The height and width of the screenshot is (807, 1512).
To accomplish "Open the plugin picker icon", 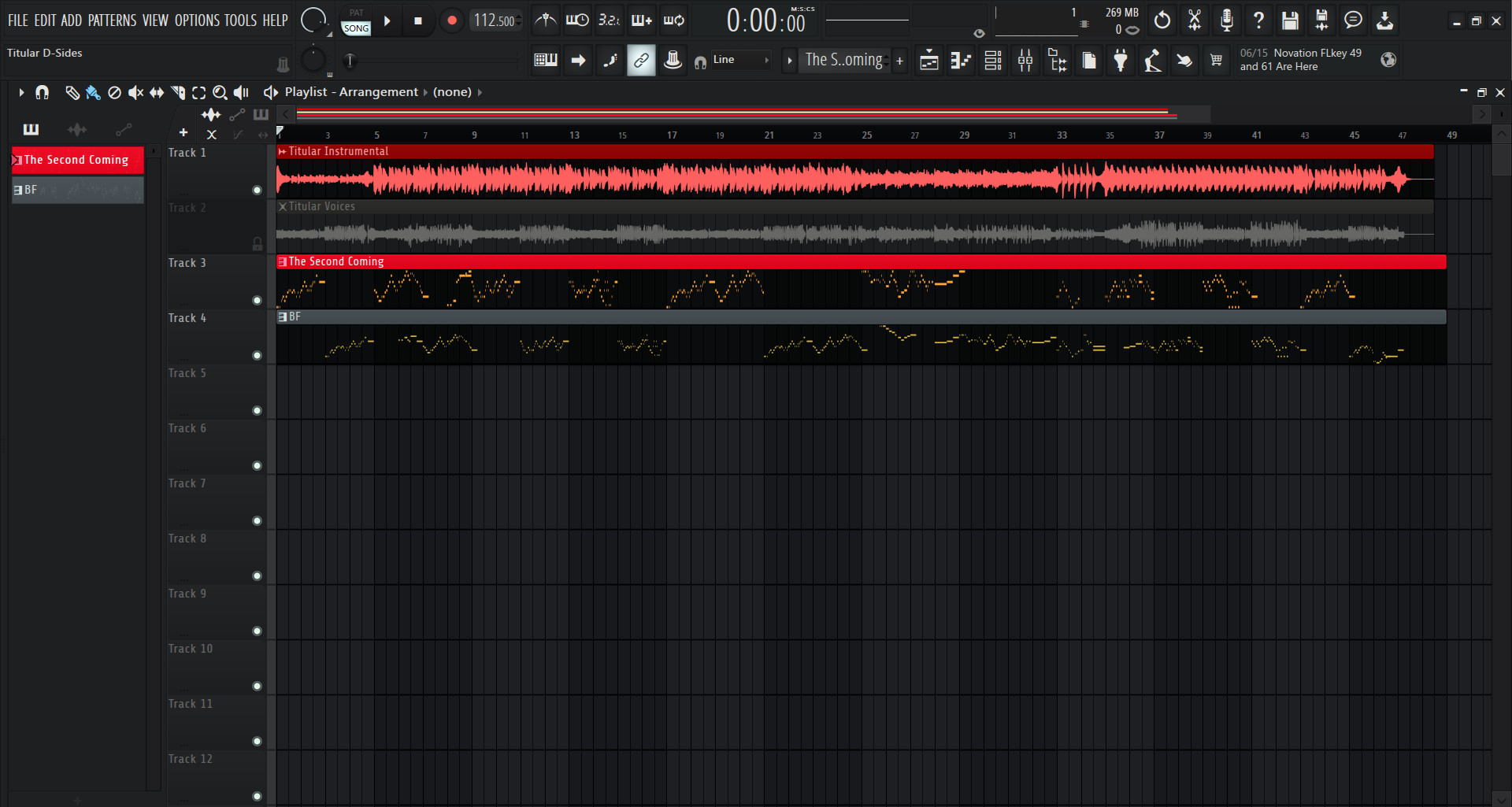I will coord(1121,60).
